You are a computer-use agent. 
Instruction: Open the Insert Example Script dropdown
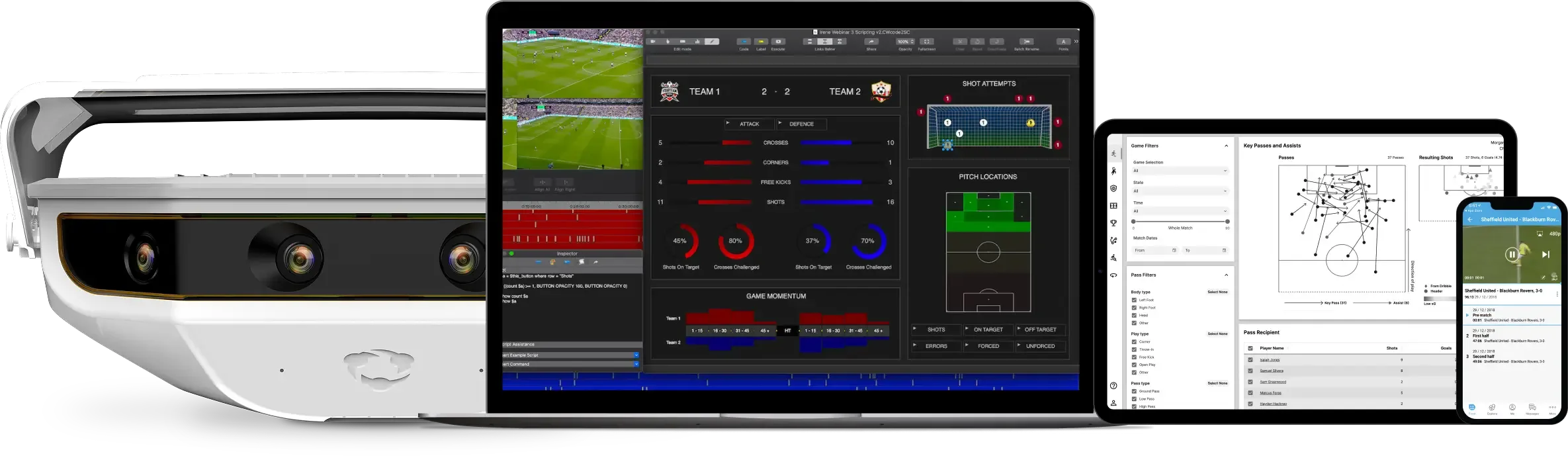coord(572,355)
